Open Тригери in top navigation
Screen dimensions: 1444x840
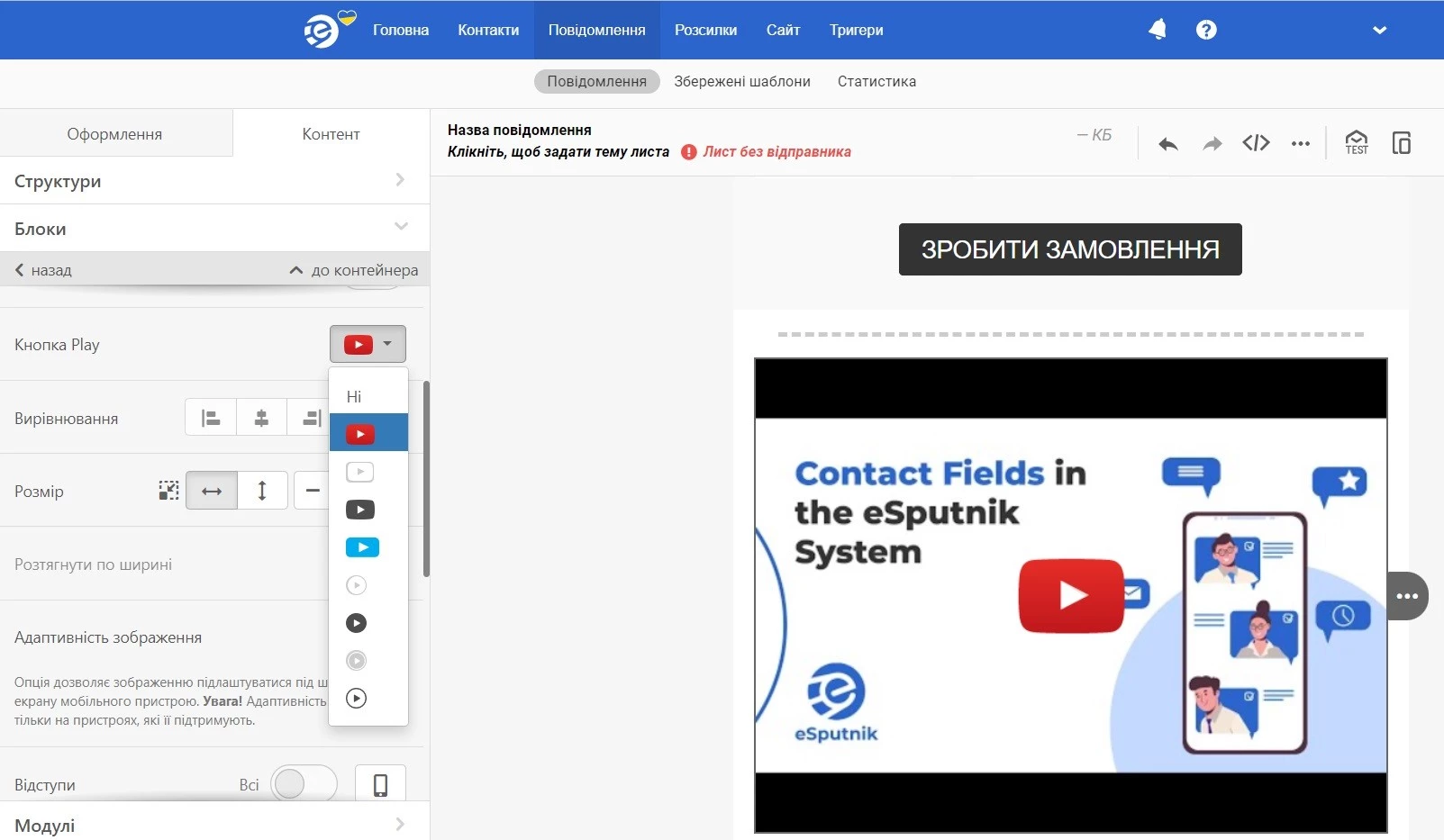pyautogui.click(x=856, y=30)
